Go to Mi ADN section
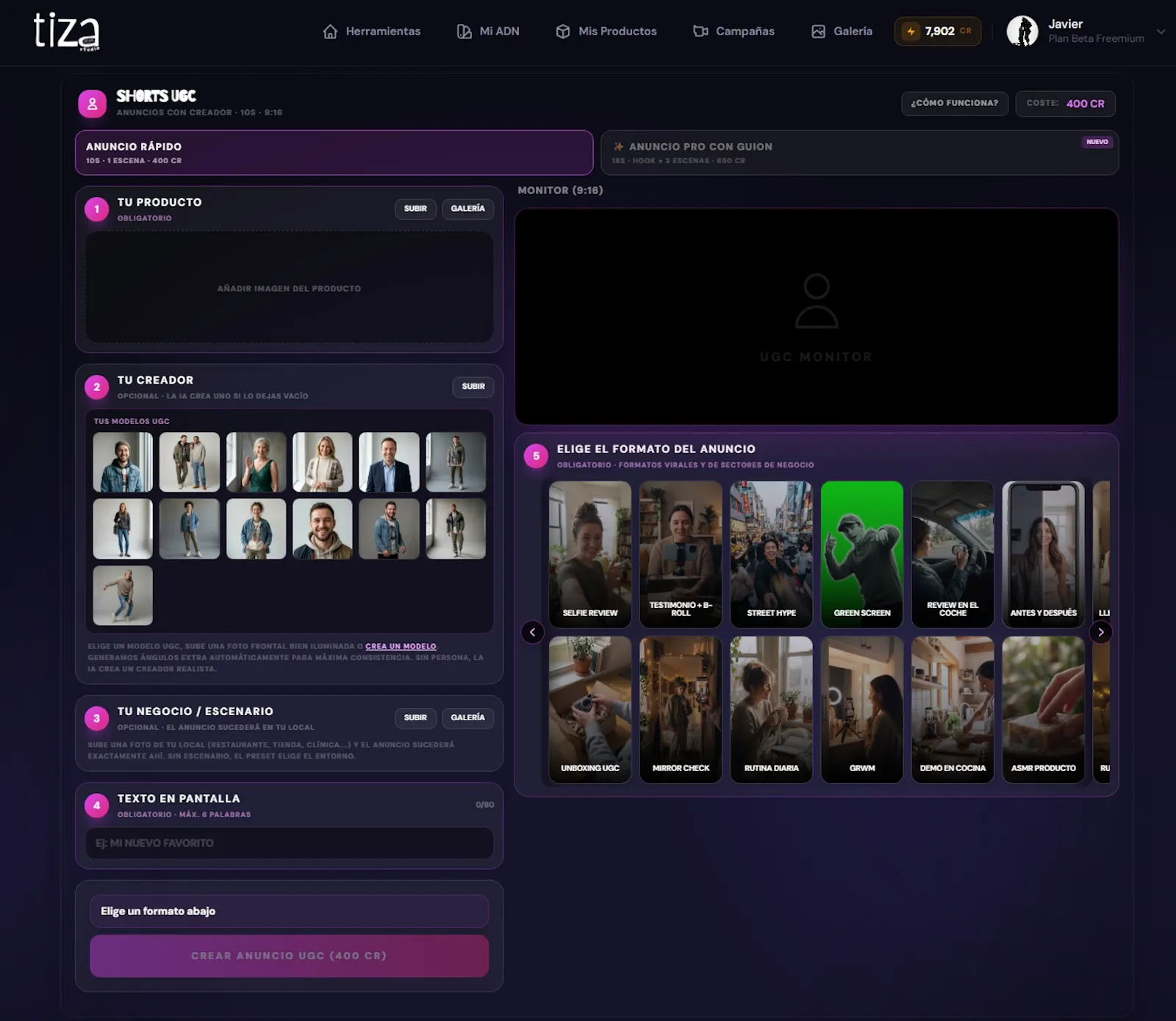Viewport: 1176px width, 1021px height. click(488, 32)
